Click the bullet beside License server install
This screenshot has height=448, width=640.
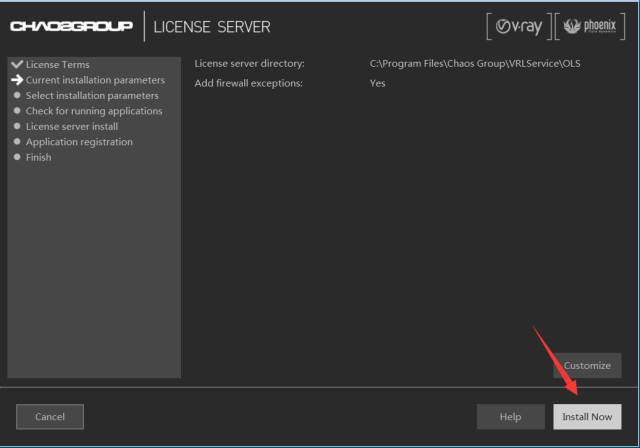point(17,126)
